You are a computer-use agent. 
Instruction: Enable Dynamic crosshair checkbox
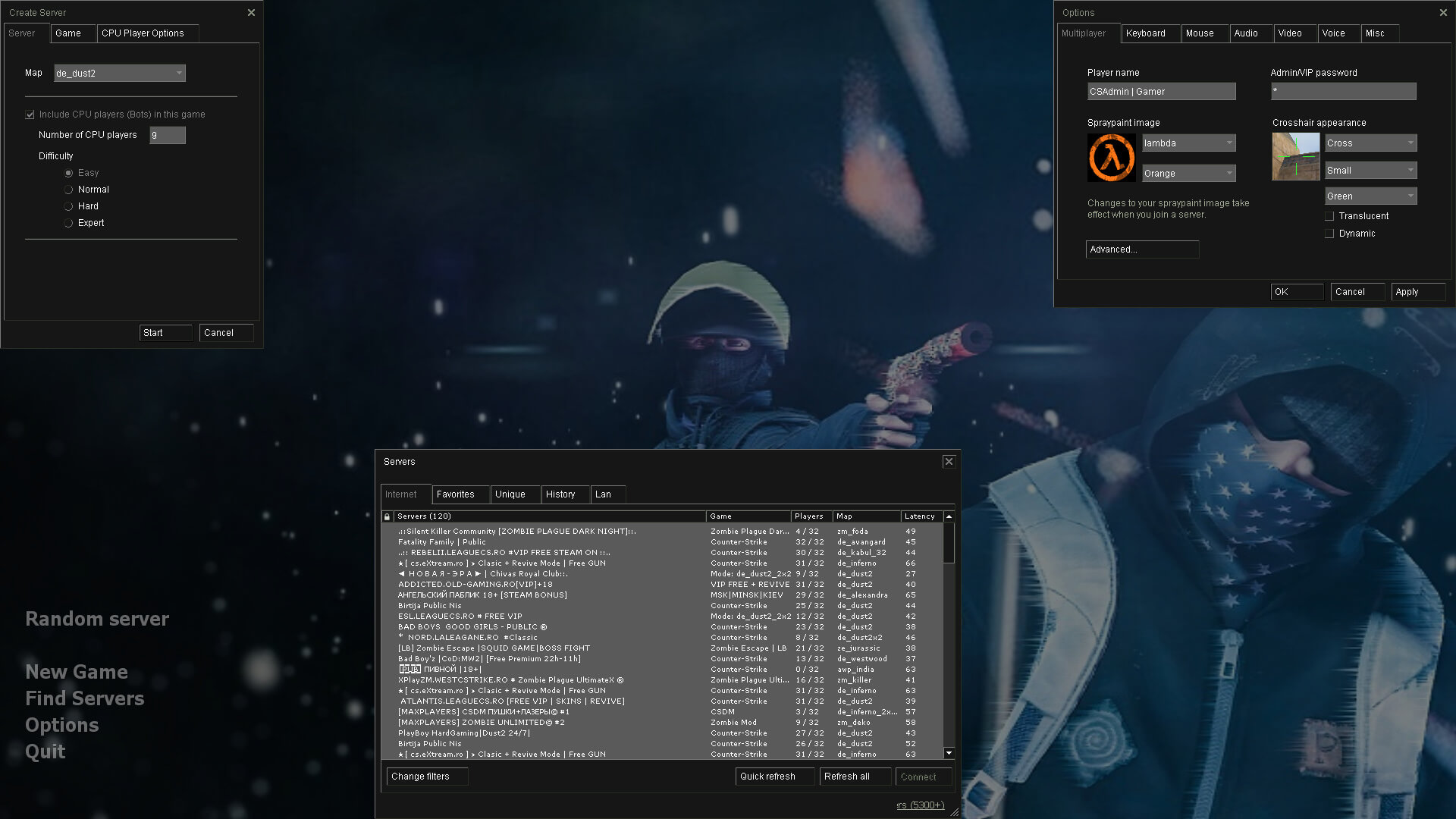[1329, 234]
